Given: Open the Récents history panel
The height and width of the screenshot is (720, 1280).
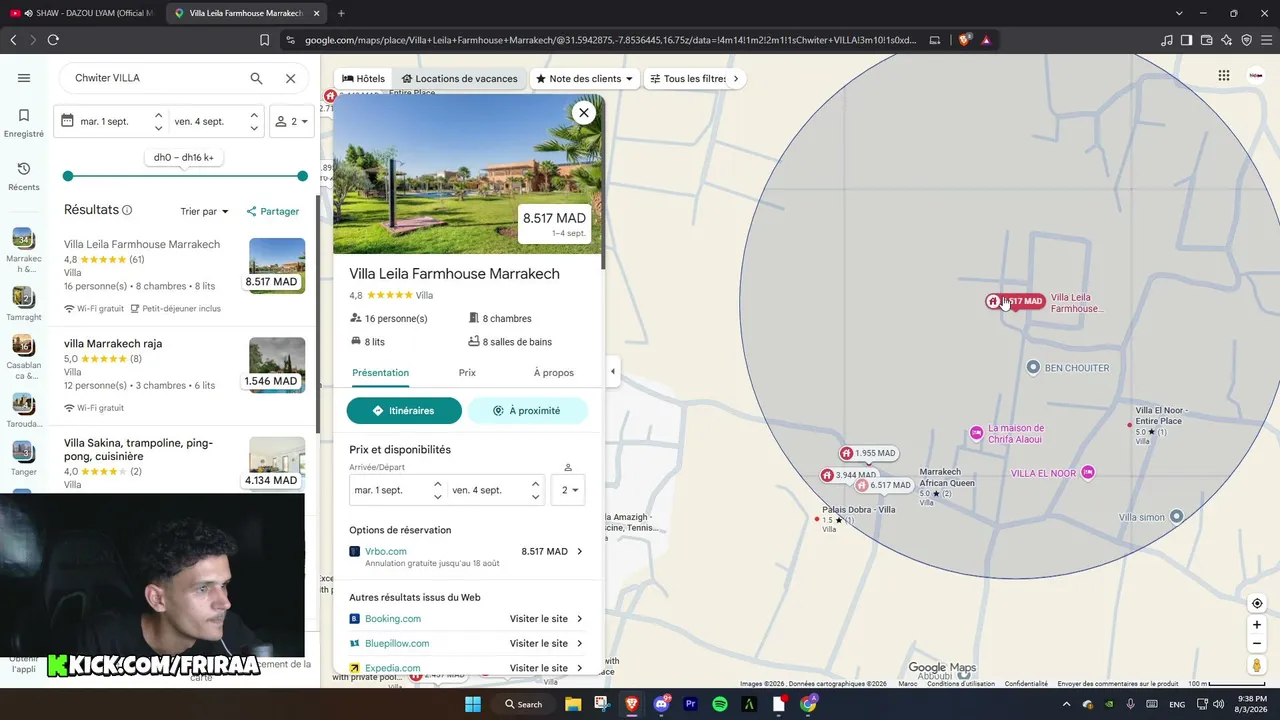Looking at the screenshot, I should (24, 176).
